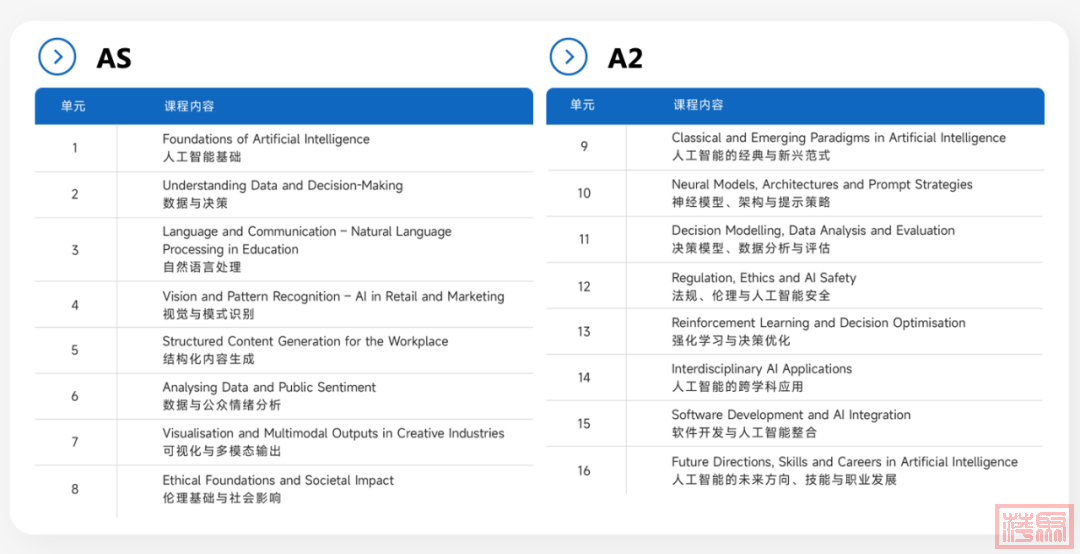Click the Chinese title 强化学习与决策优化

(x=731, y=340)
